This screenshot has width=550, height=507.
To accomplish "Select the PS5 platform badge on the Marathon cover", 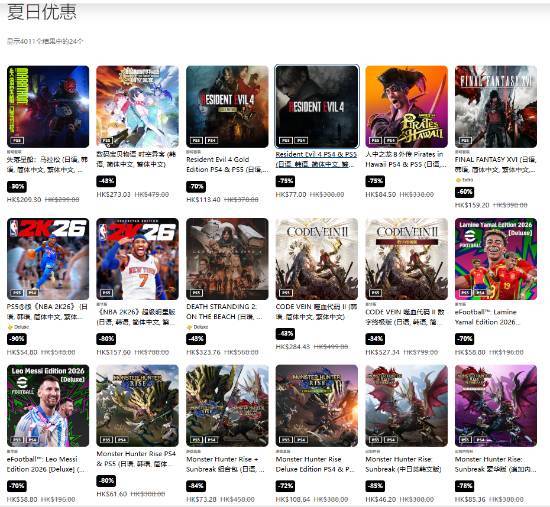I will (x=16, y=140).
